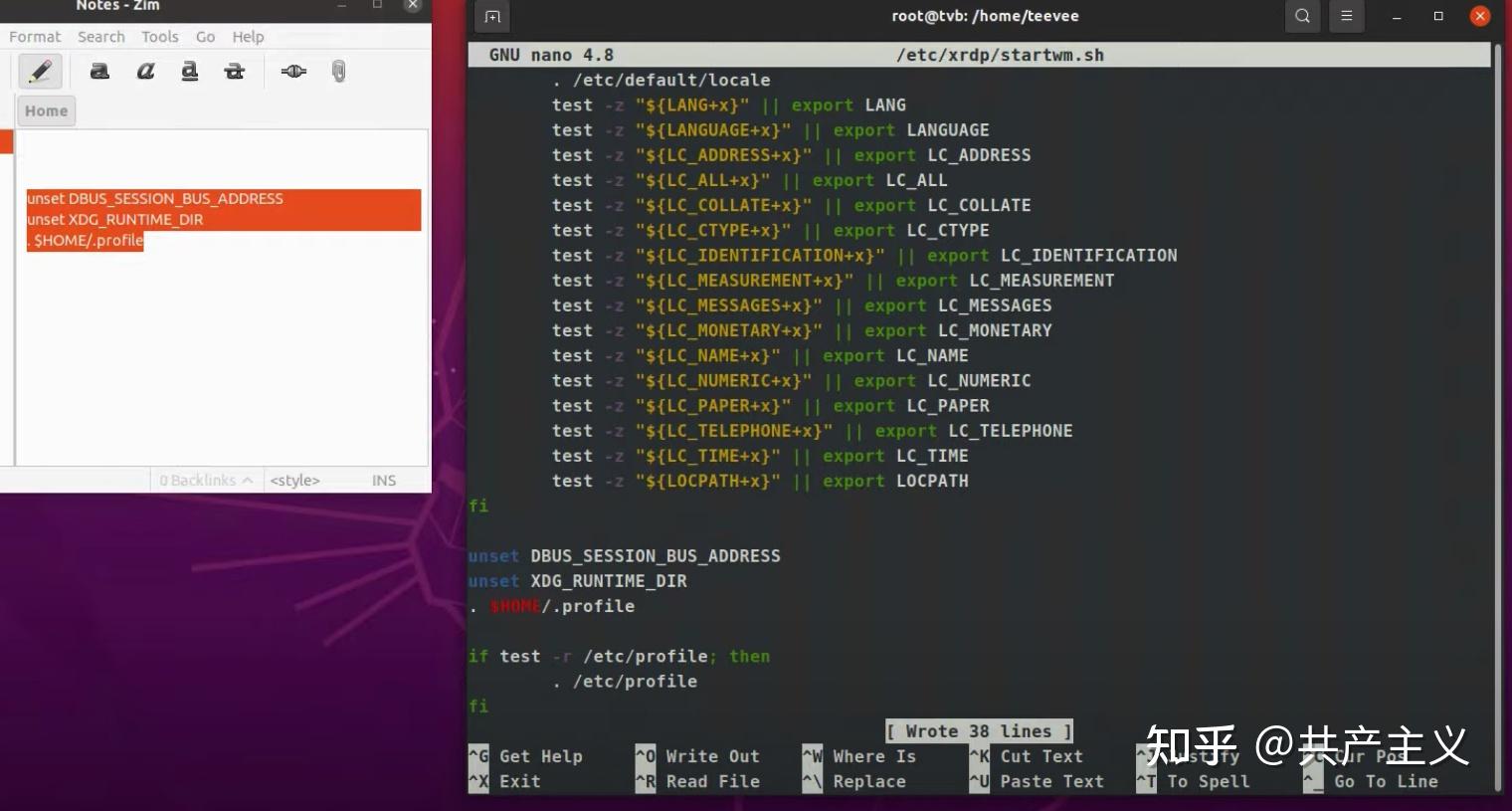Image resolution: width=1512 pixels, height=811 pixels.
Task: Click the insert link icon in Zim
Action: click(x=293, y=72)
